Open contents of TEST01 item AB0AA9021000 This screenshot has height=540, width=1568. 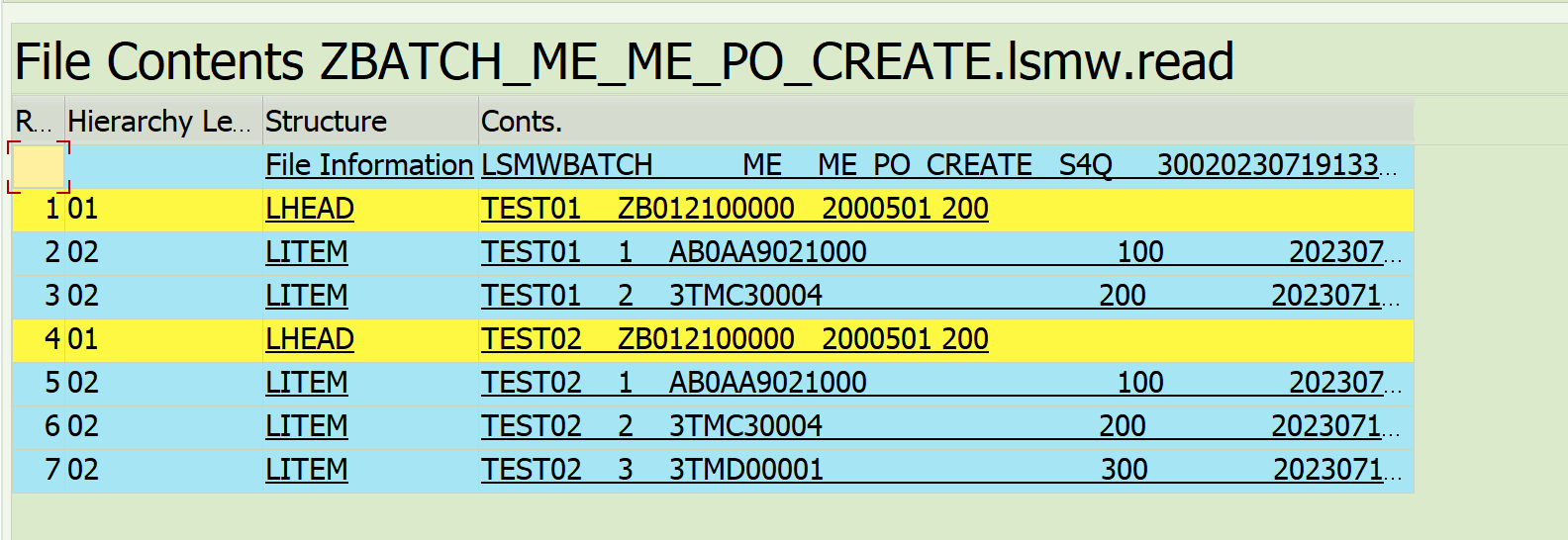tap(941, 252)
